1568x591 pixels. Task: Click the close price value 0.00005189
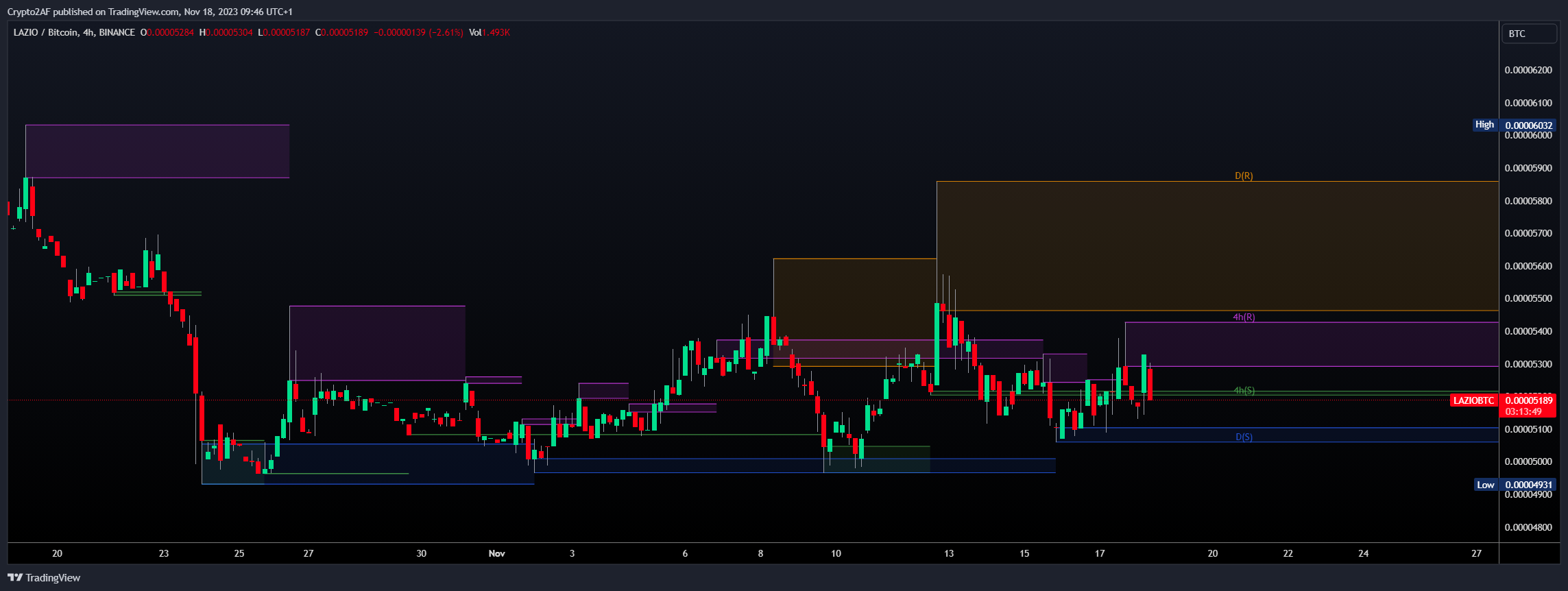point(345,32)
